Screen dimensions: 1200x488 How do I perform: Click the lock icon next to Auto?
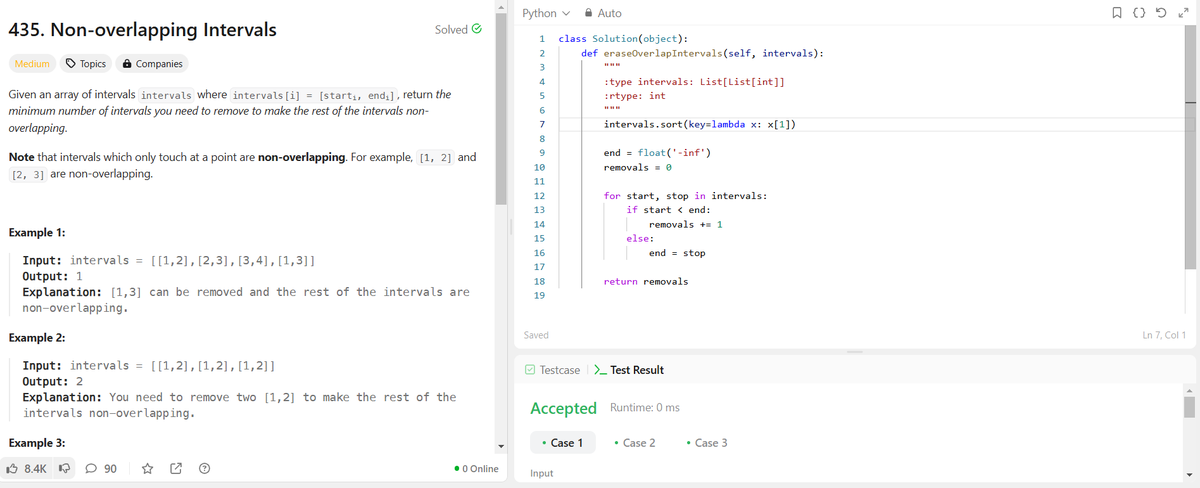coord(588,13)
